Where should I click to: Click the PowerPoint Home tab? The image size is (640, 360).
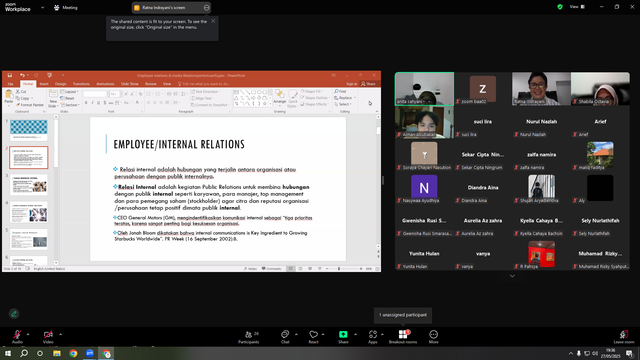(28, 84)
